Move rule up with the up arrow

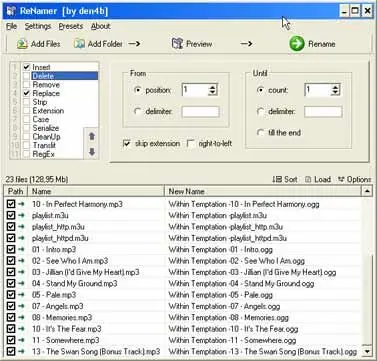click(x=92, y=136)
